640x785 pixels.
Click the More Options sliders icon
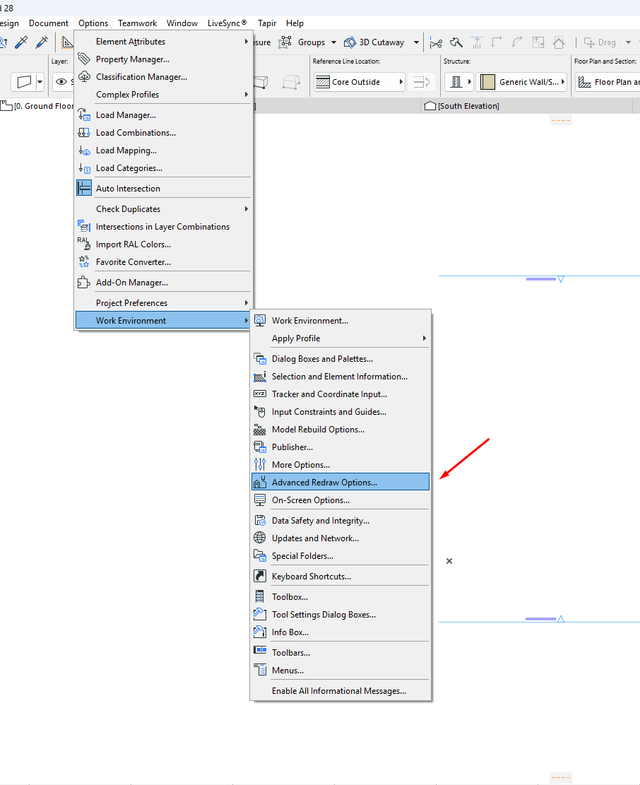260,465
